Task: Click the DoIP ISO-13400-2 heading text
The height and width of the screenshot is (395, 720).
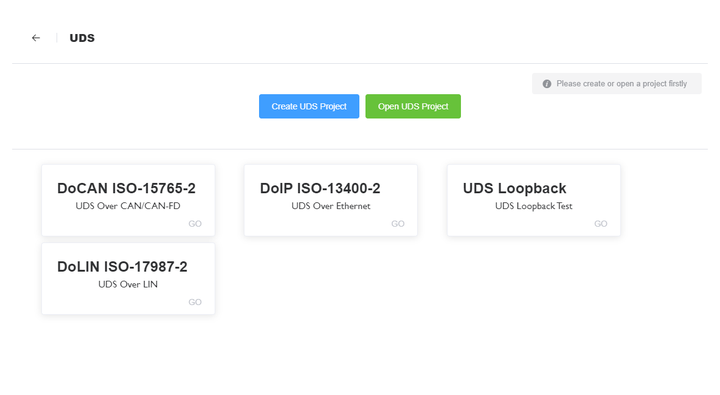Action: click(x=320, y=188)
